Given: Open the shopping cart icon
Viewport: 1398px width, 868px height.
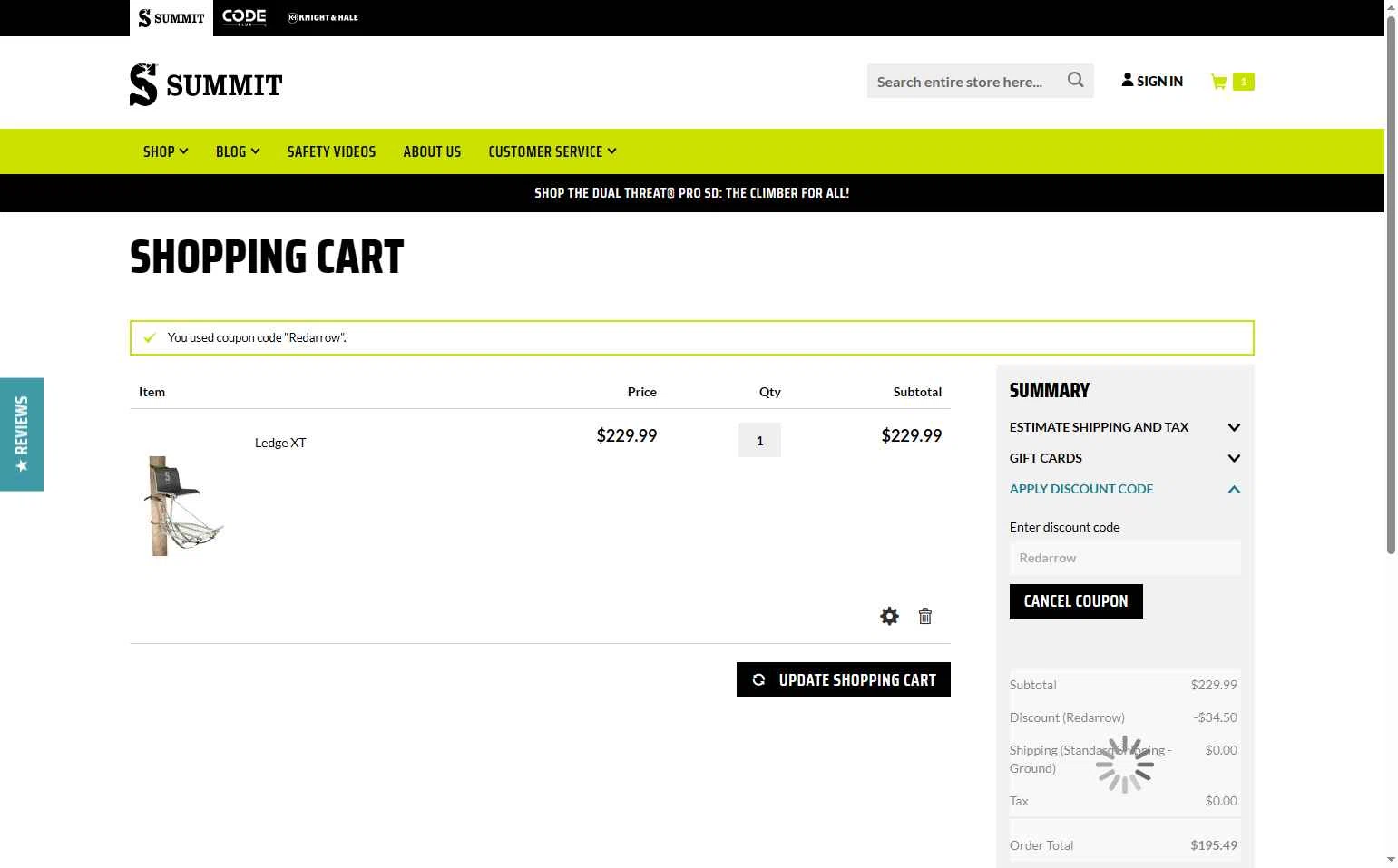Looking at the screenshot, I should 1218,82.
